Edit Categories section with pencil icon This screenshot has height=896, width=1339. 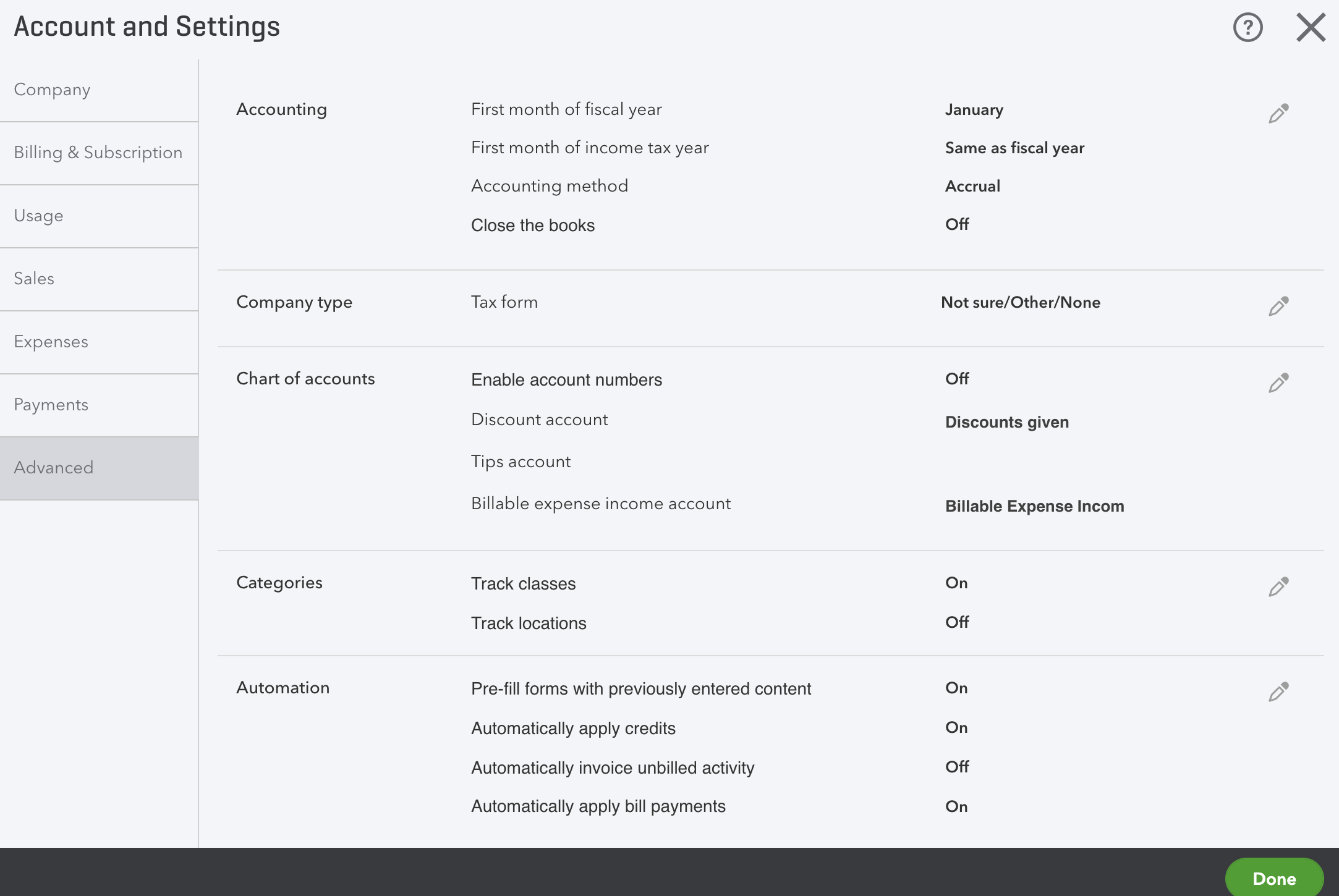pyautogui.click(x=1278, y=587)
